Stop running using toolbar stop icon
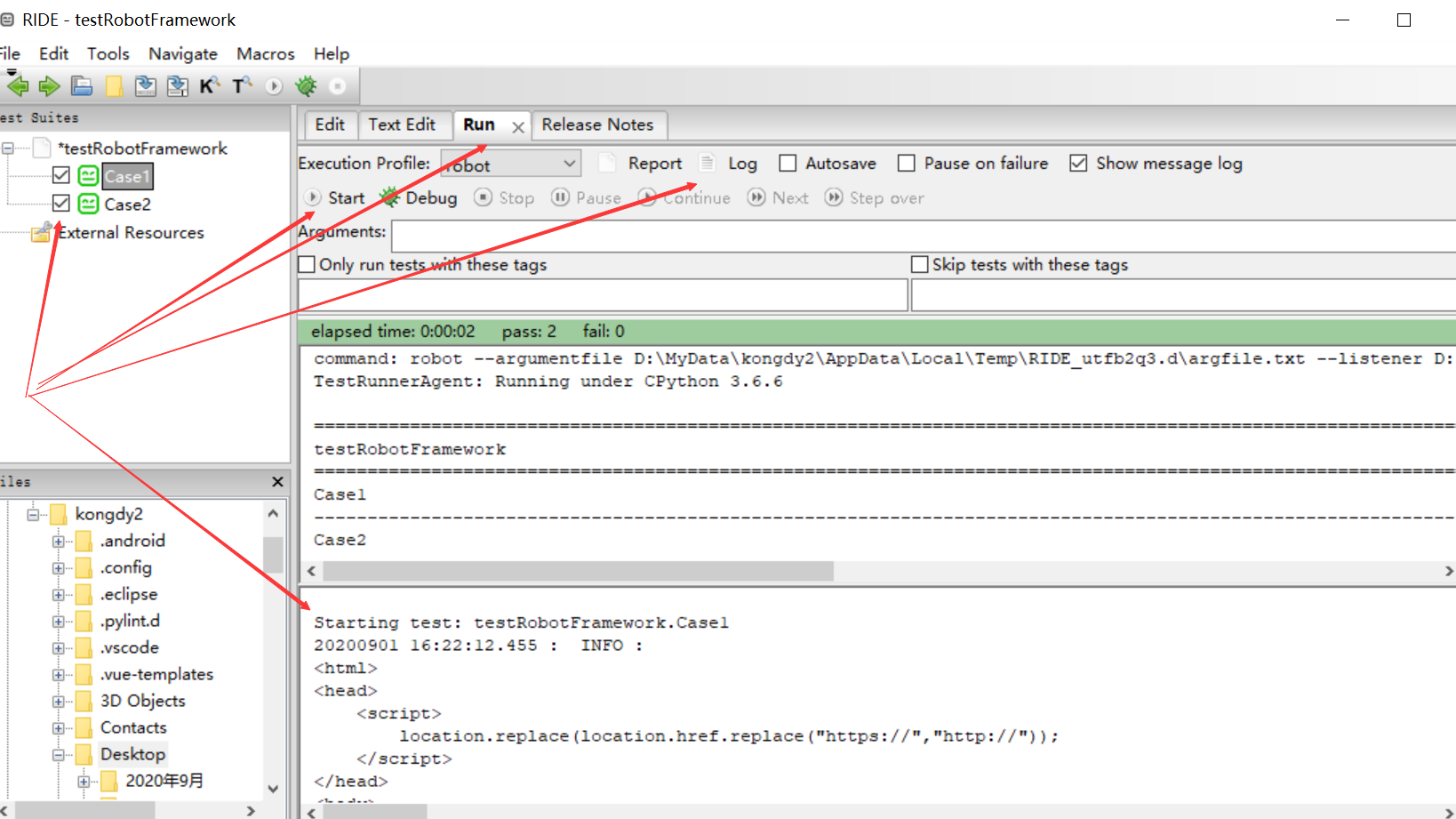 coord(338,86)
